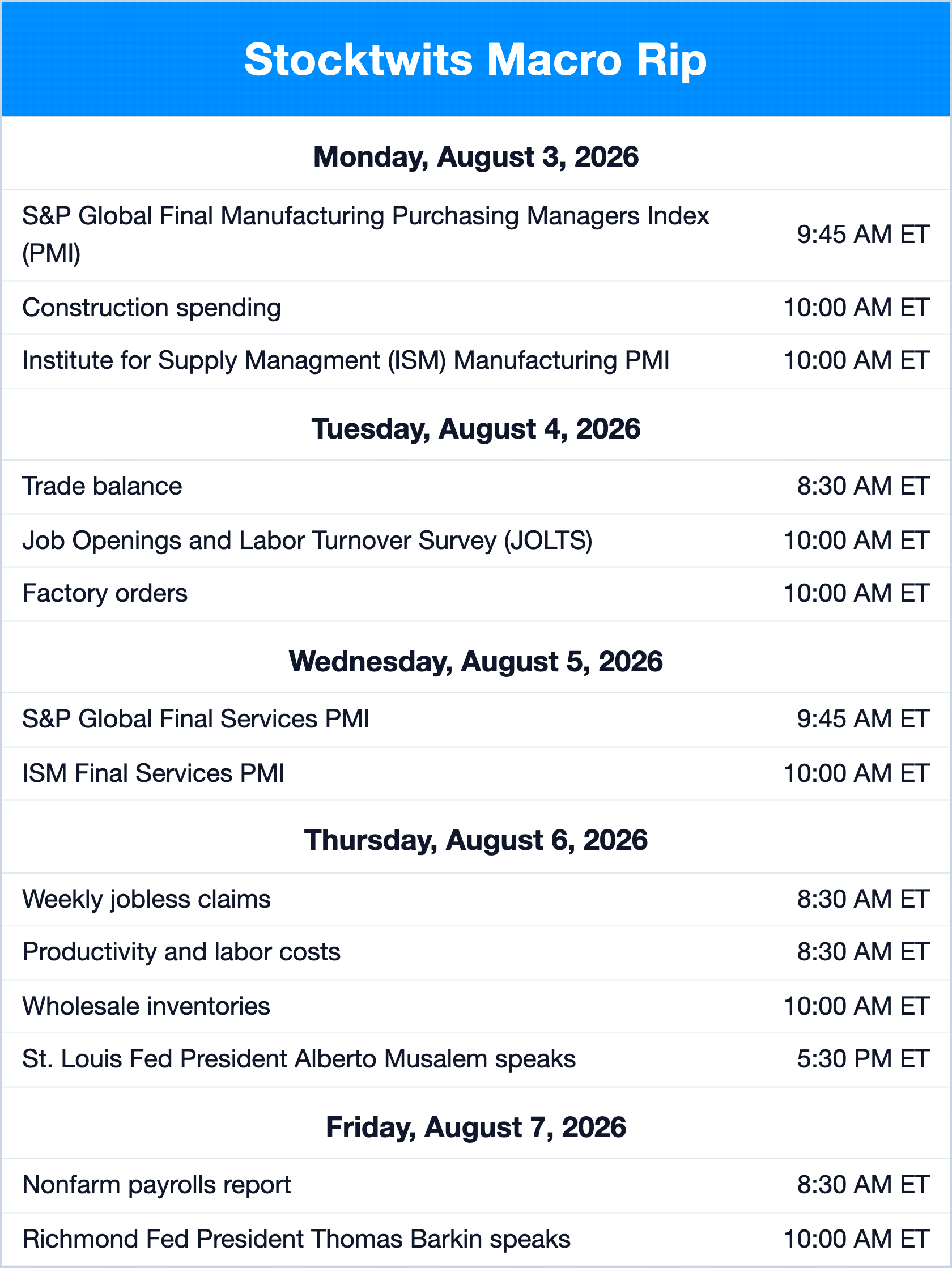
Task: Select the Wholesale inventories entry
Action: click(x=476, y=1006)
